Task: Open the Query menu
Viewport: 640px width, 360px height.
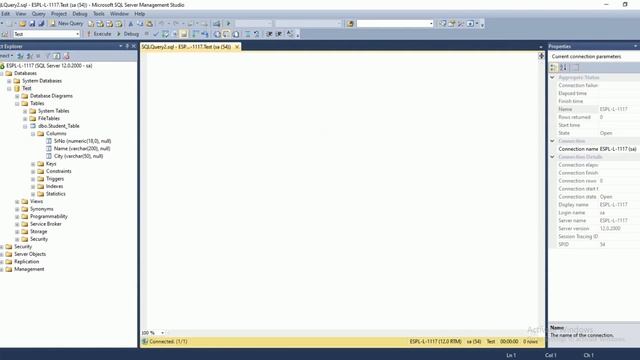Action: pos(38,14)
